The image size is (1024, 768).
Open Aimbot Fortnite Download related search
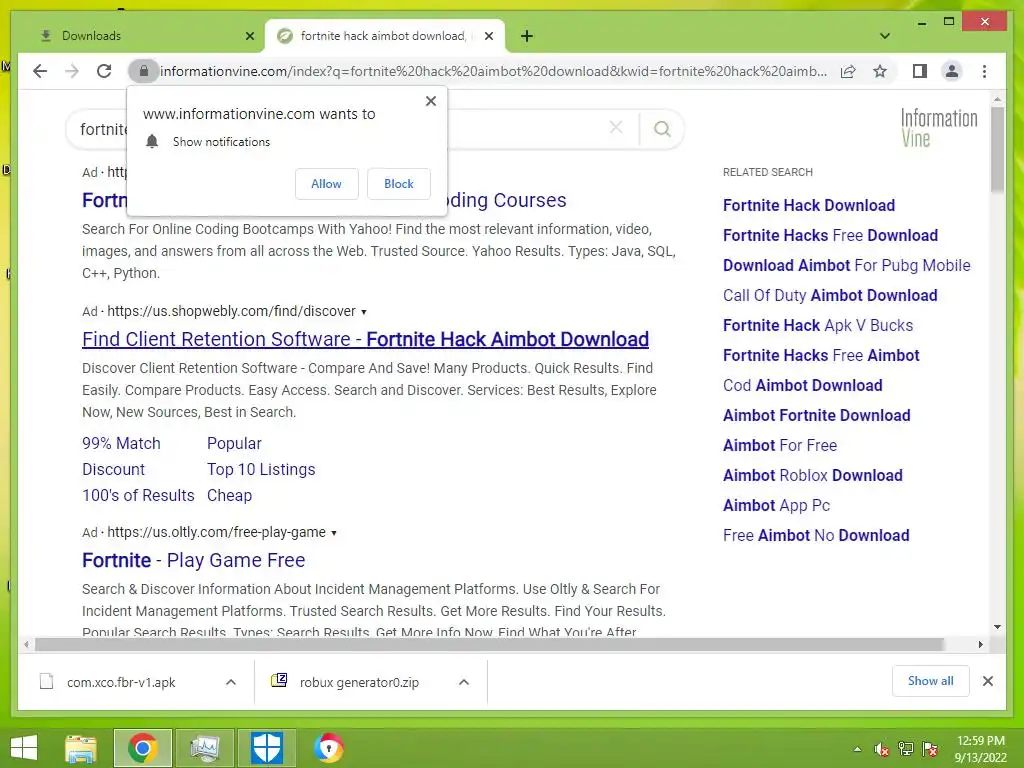coord(816,415)
